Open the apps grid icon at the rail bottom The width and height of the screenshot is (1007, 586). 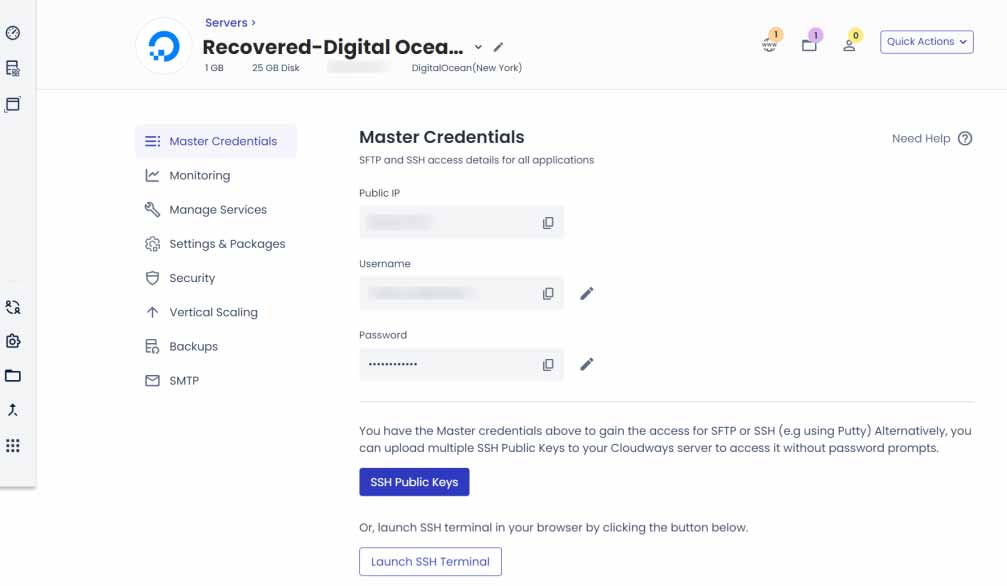click(x=13, y=446)
